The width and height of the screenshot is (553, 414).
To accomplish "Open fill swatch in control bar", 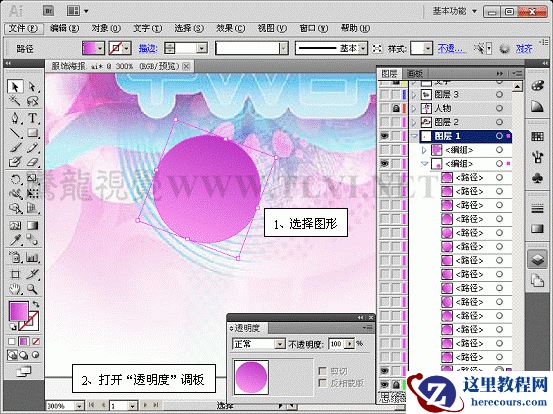I will tap(93, 48).
